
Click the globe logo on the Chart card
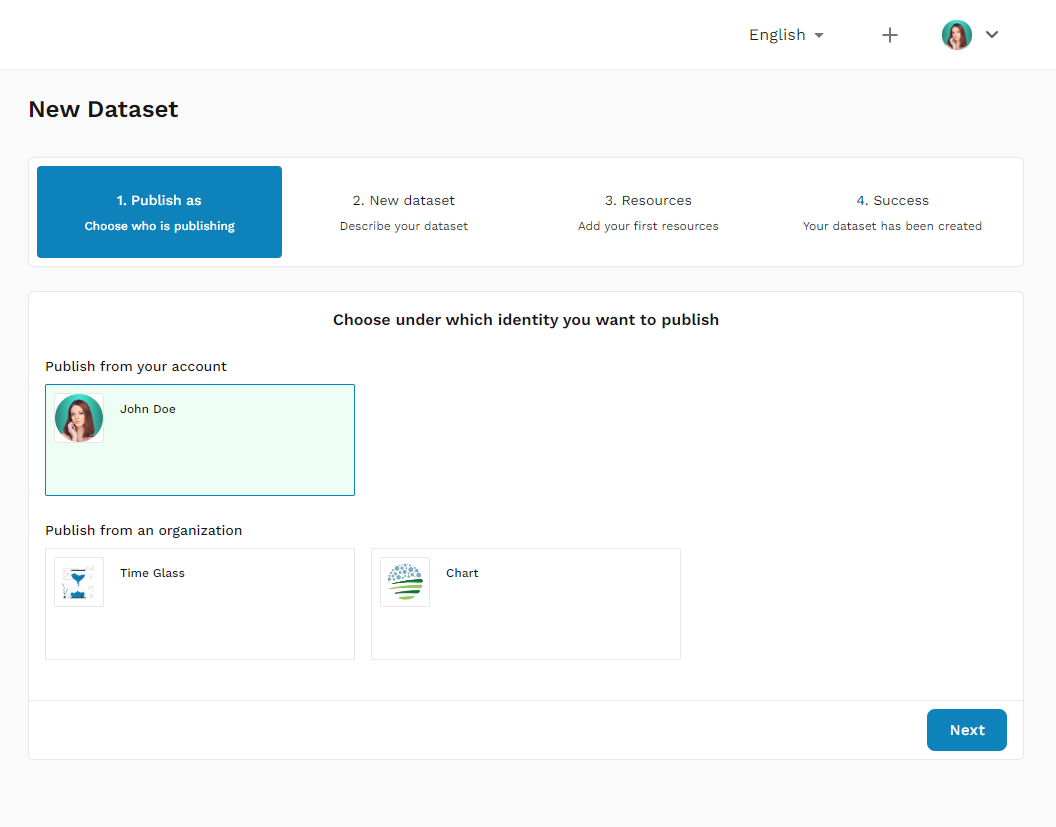(404, 581)
